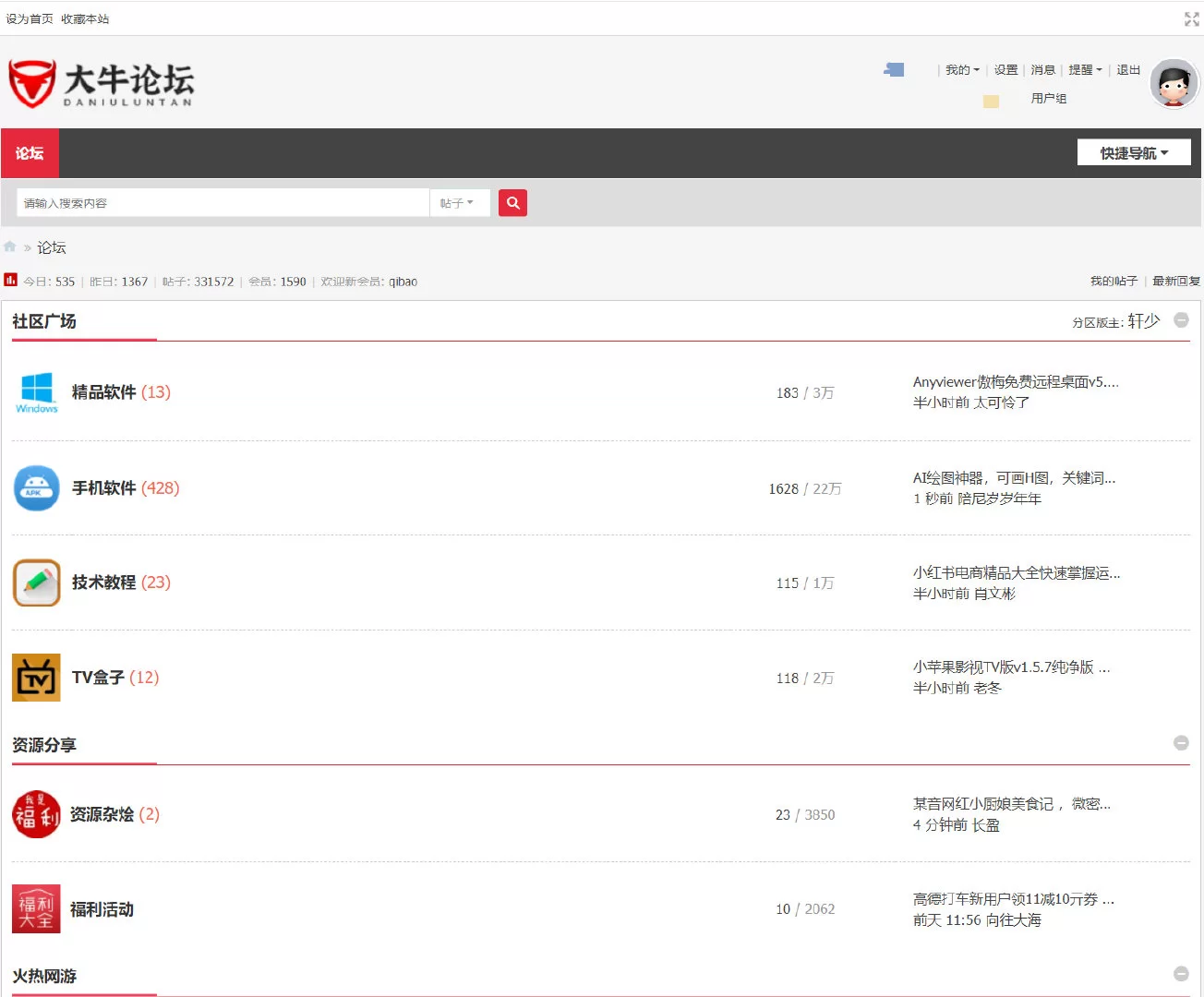This screenshot has width=1204, height=997.
Task: Collapse the 社区广场 section
Action: click(x=1181, y=320)
